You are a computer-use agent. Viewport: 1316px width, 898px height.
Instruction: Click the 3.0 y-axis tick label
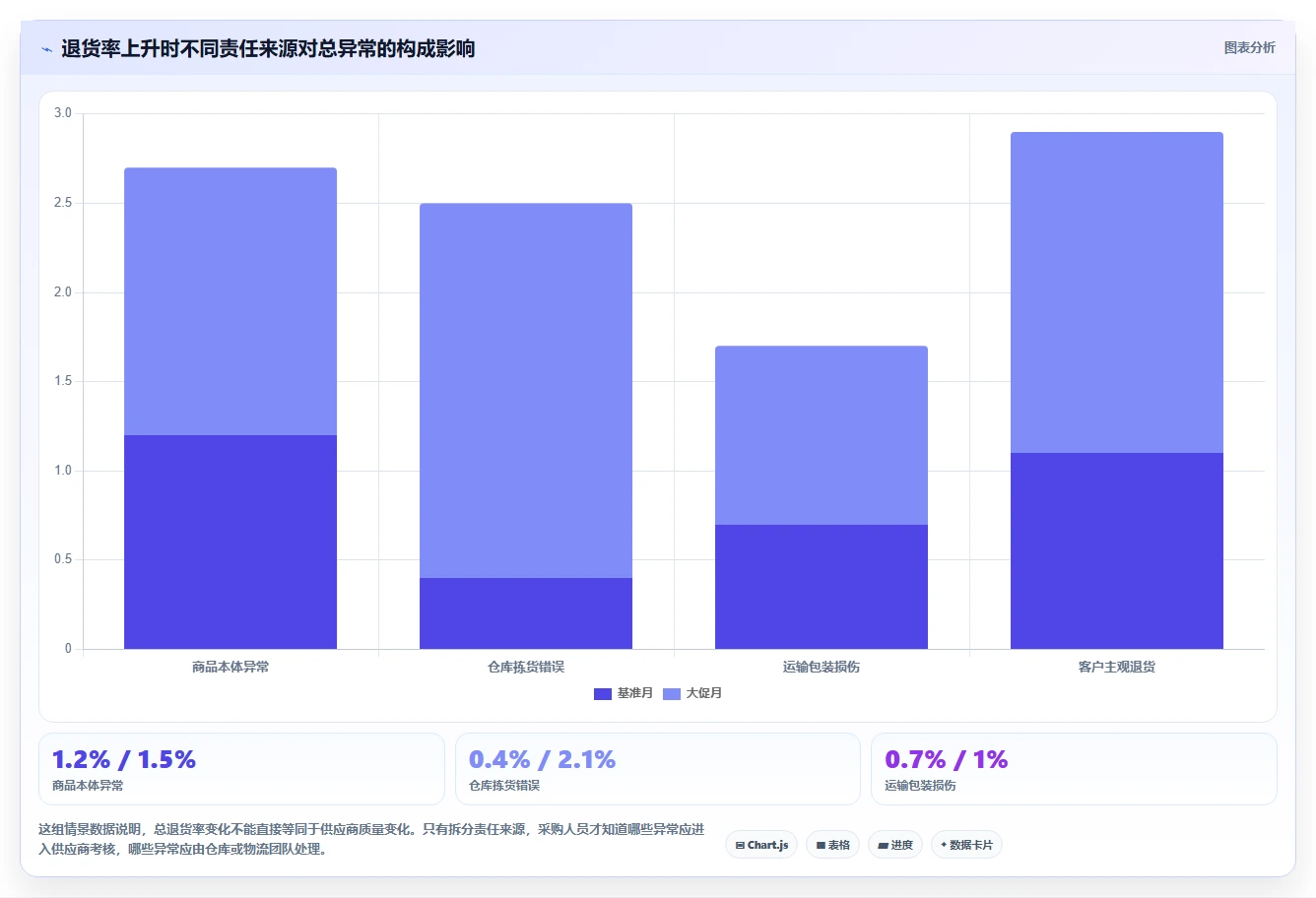click(x=63, y=113)
